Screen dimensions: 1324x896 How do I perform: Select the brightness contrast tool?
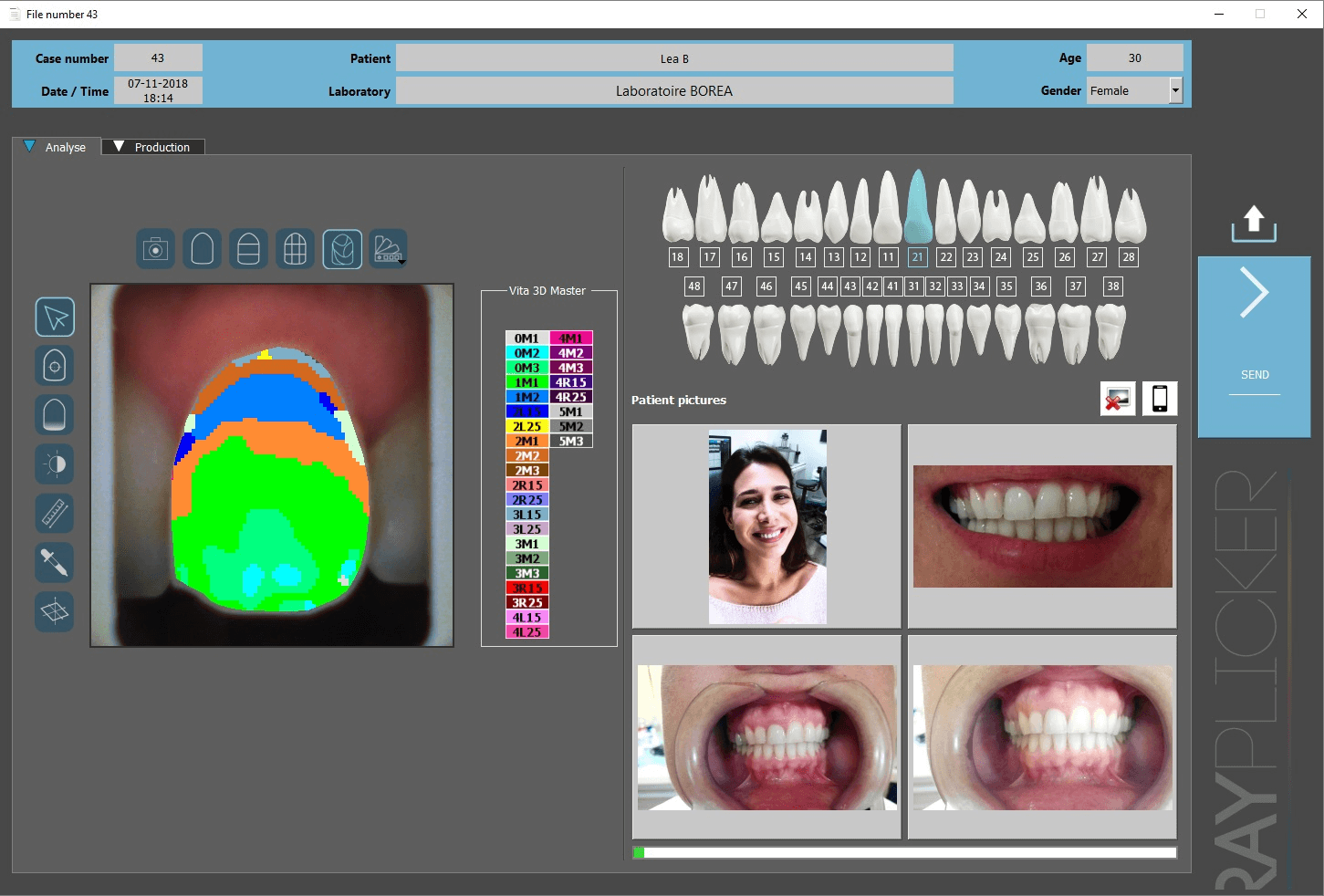pos(55,464)
